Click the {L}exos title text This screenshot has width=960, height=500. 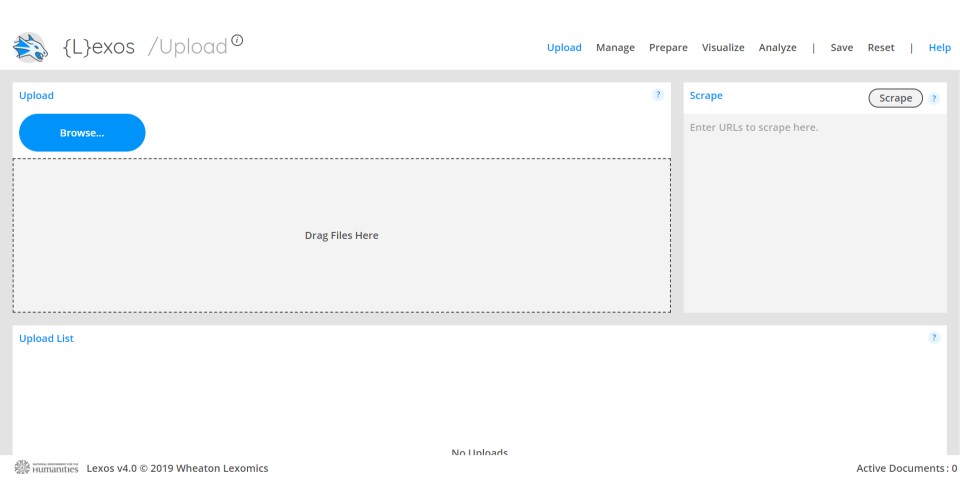point(99,47)
